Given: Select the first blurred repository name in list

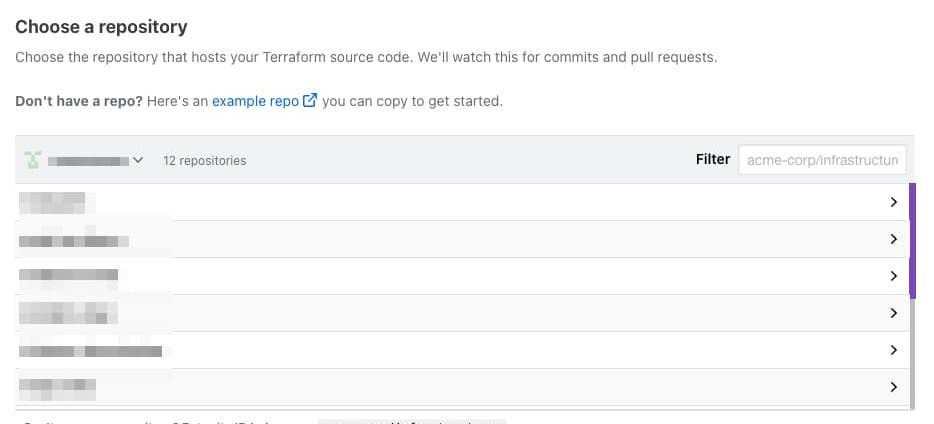Looking at the screenshot, I should 52,202.
